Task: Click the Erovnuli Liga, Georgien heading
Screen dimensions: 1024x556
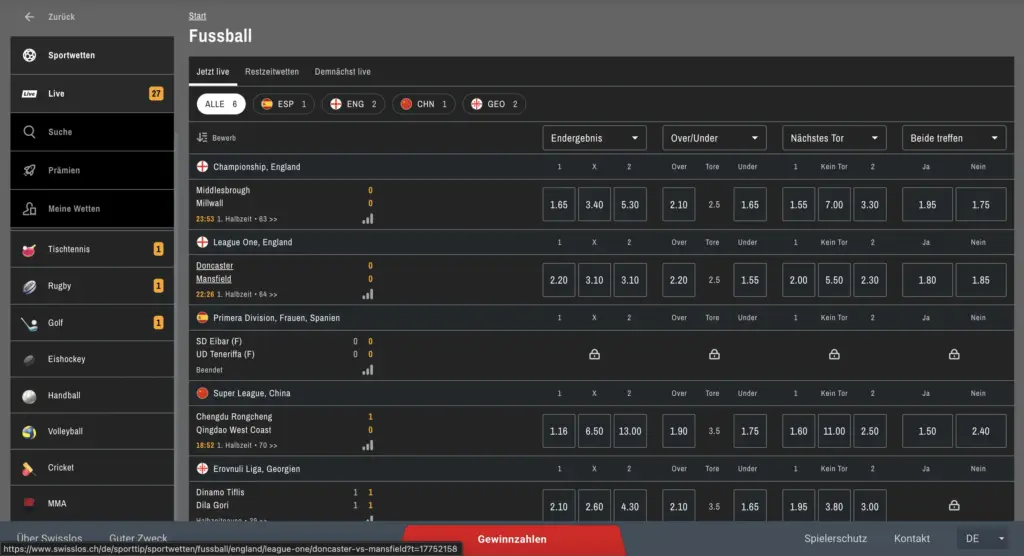Action: (x=257, y=469)
